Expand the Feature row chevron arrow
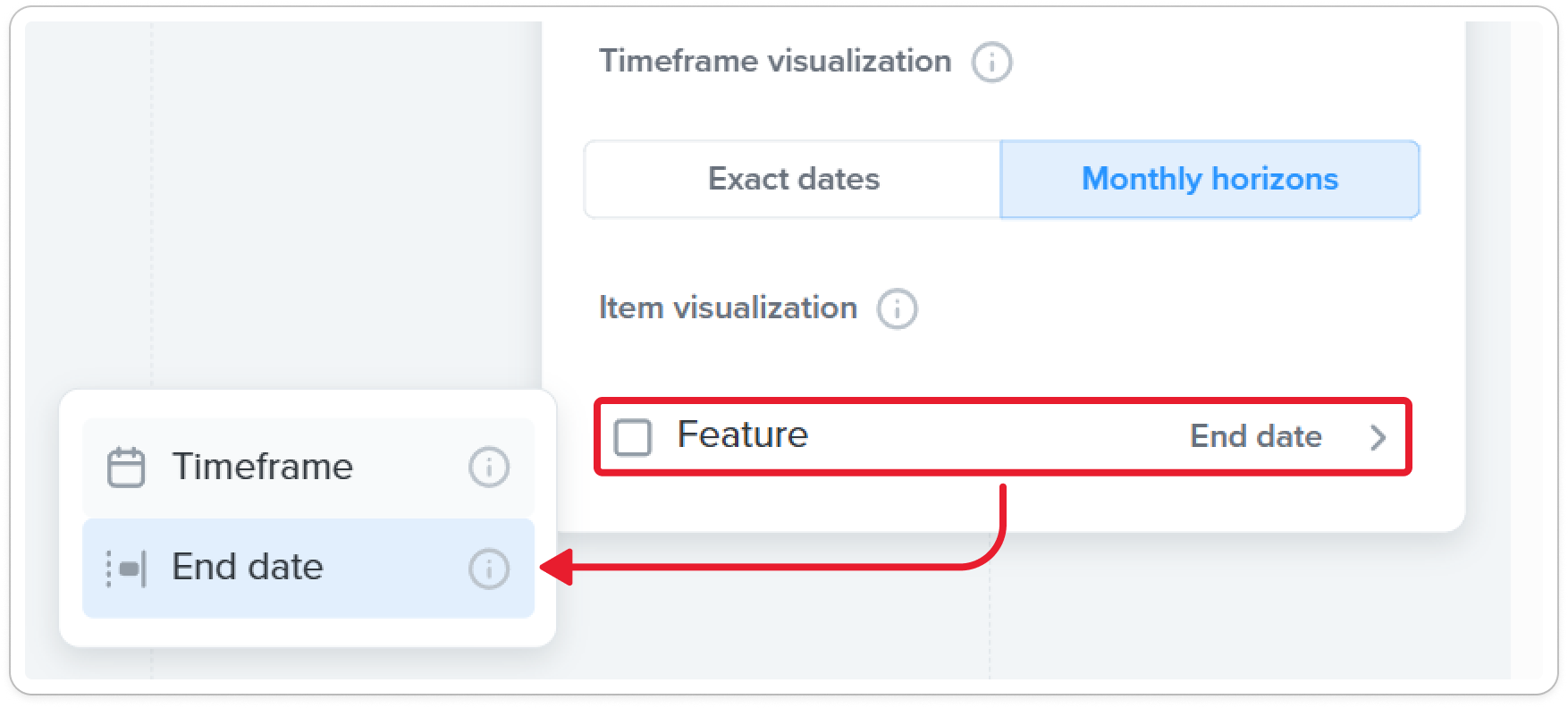1568x708 pixels. tap(1378, 437)
